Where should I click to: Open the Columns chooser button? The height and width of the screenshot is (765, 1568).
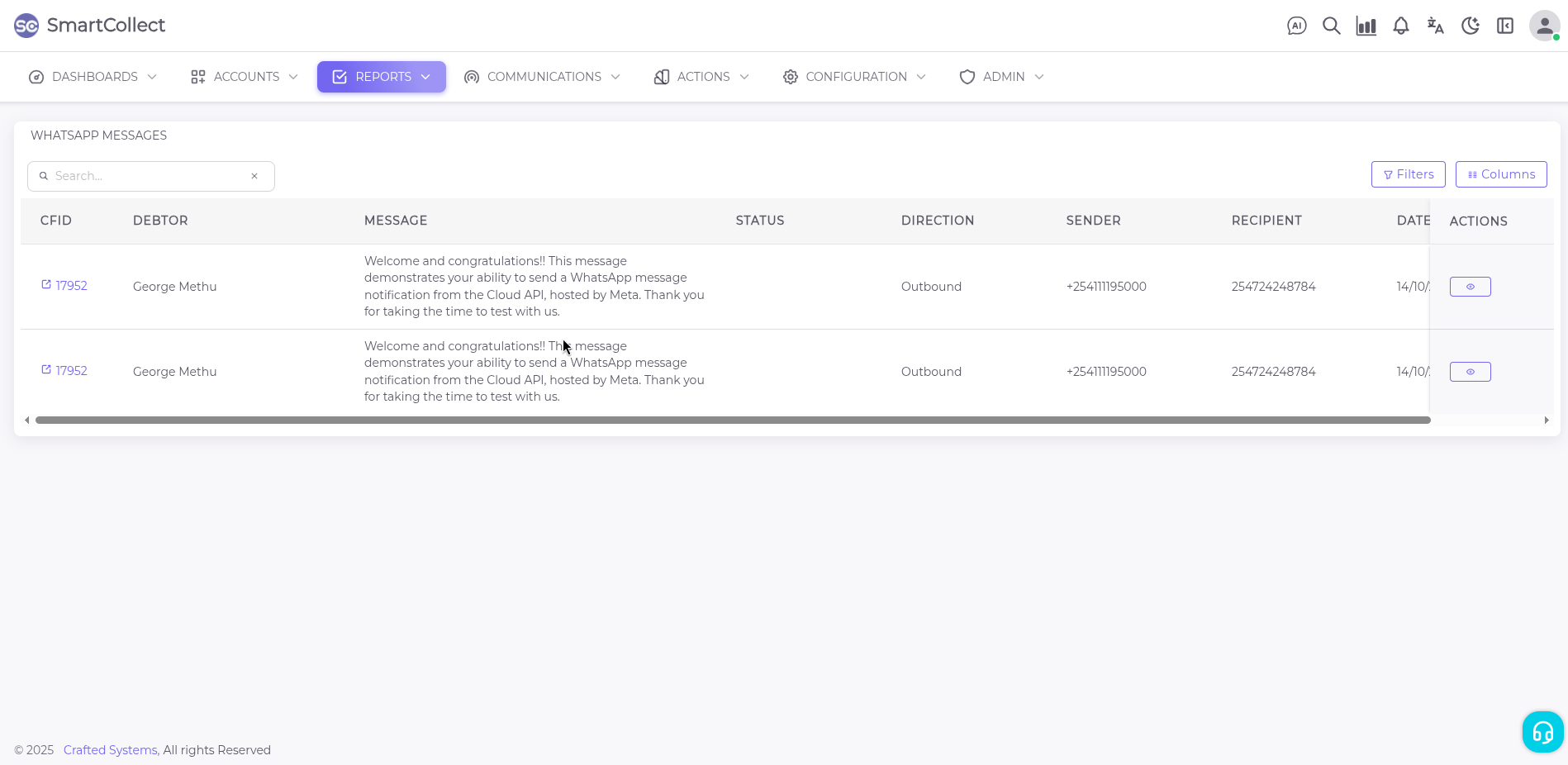(1500, 174)
